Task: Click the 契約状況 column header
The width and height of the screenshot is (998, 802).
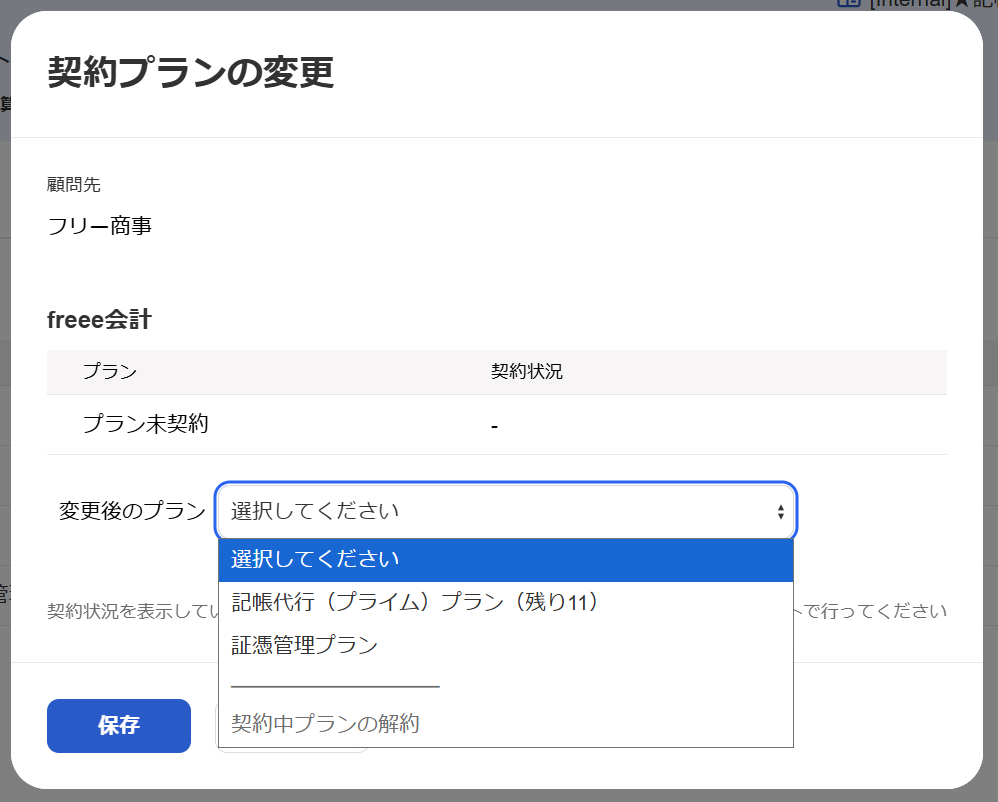Action: click(x=526, y=372)
